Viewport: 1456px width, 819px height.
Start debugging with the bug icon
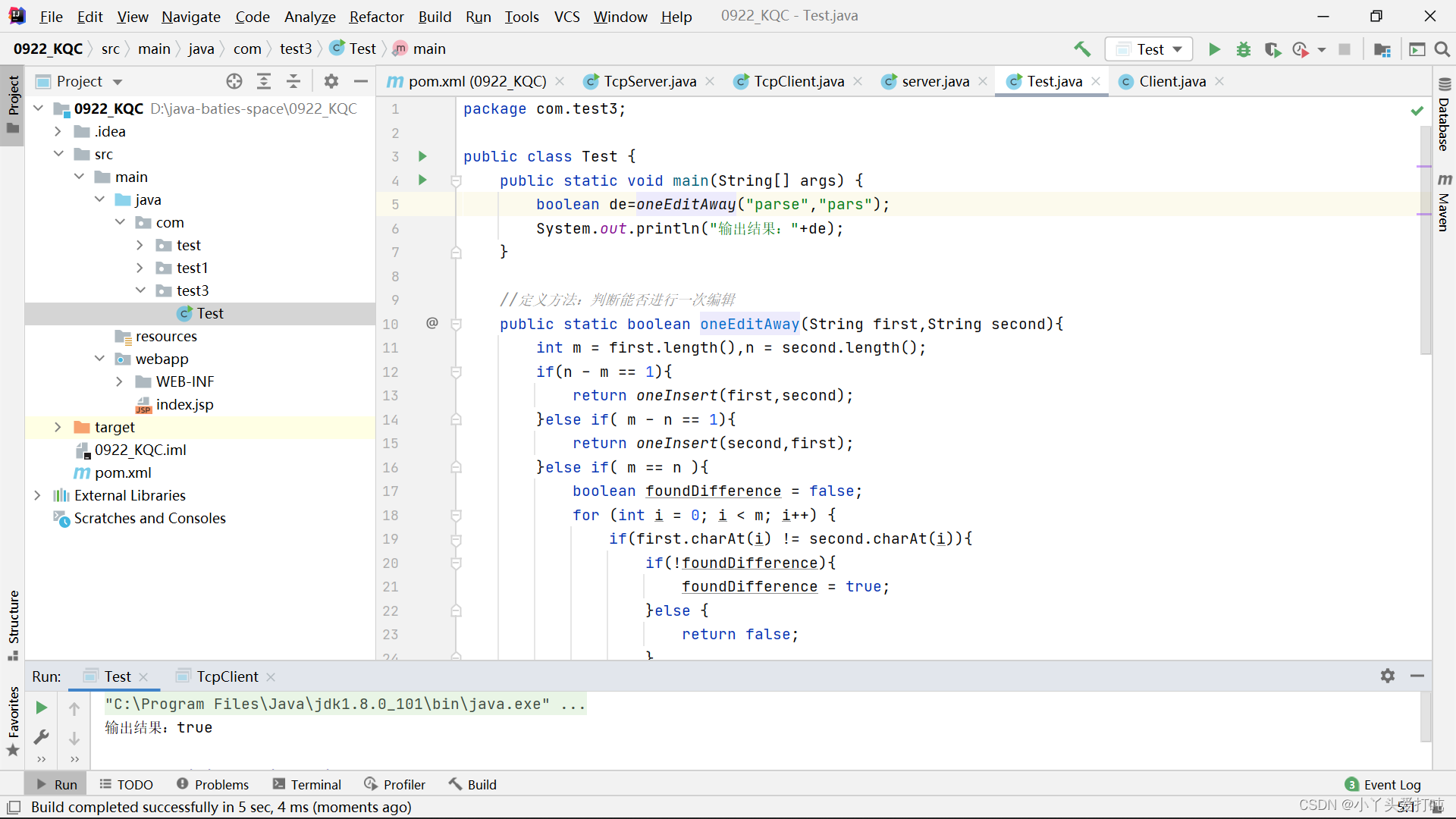1244,49
